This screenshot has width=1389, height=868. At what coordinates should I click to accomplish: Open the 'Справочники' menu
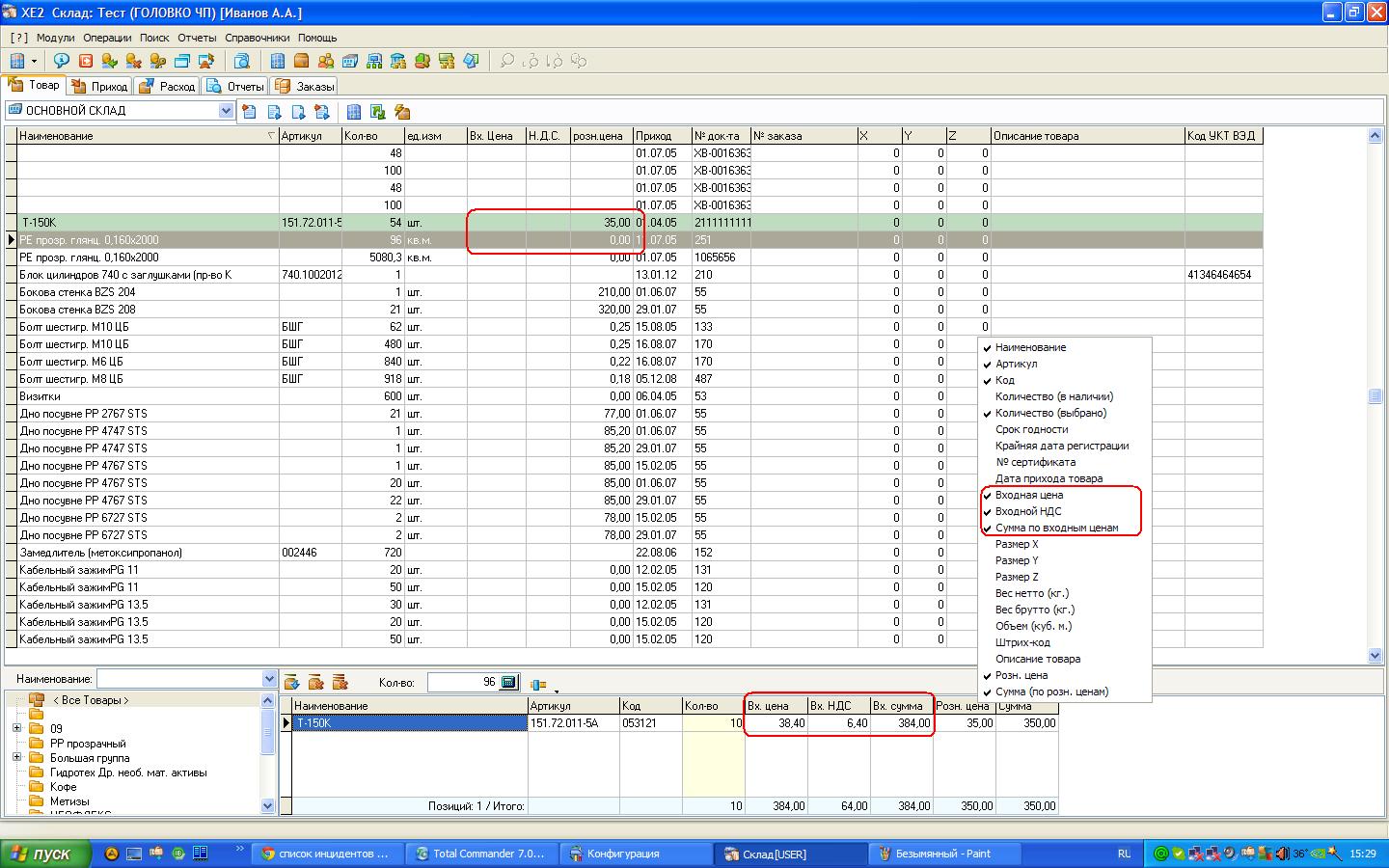pos(257,38)
